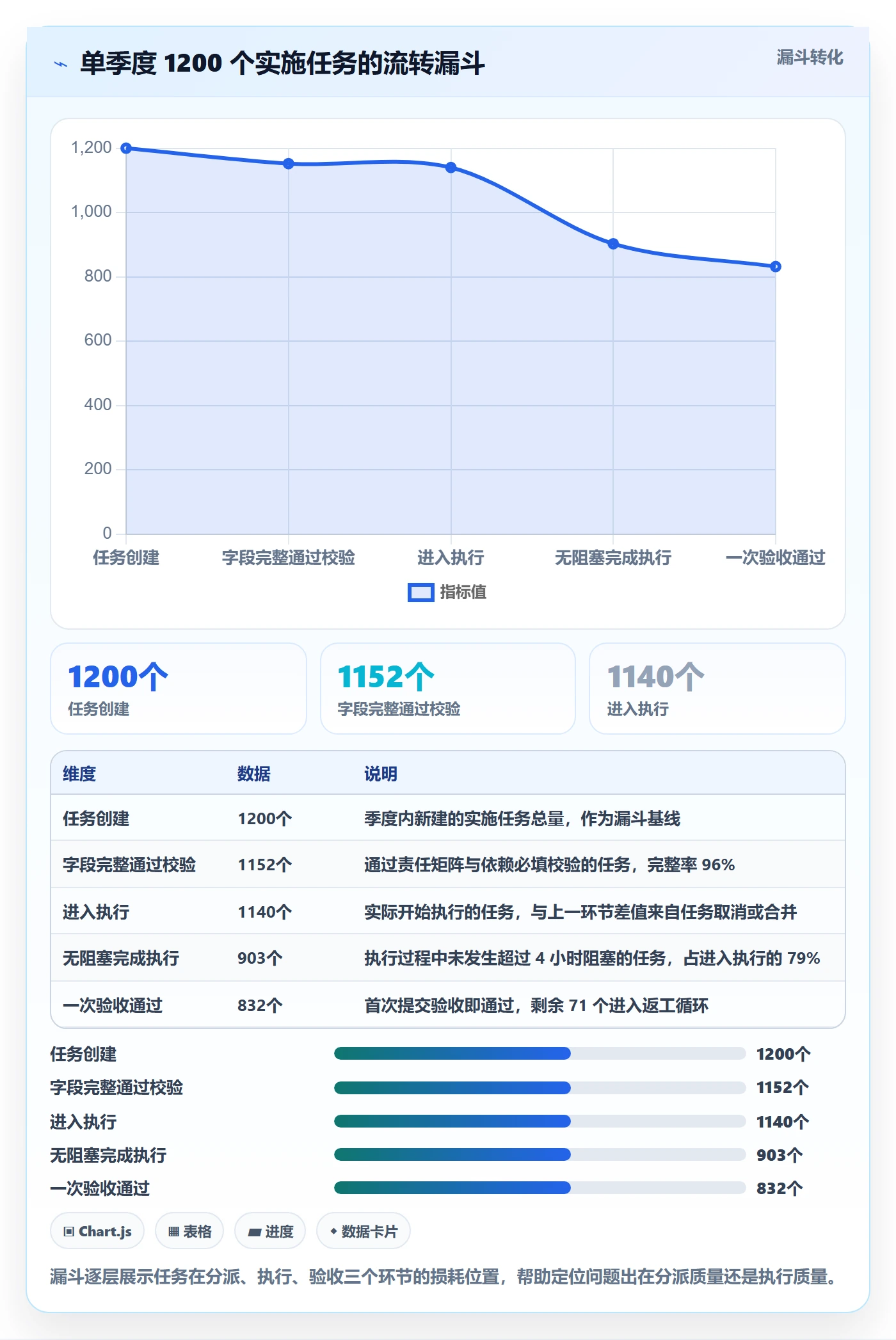Click the 任务创建 progress bar
This screenshot has width=896, height=1340.
(540, 1053)
